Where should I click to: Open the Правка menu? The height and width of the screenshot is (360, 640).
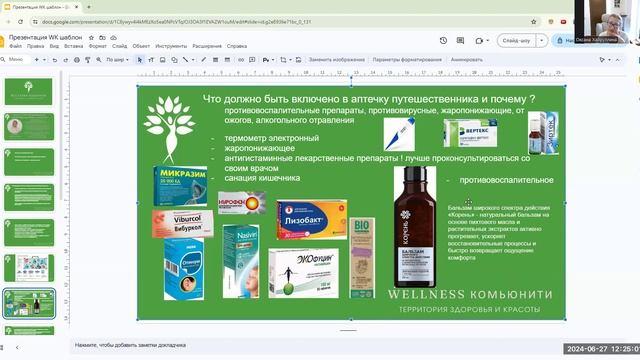click(x=36, y=46)
